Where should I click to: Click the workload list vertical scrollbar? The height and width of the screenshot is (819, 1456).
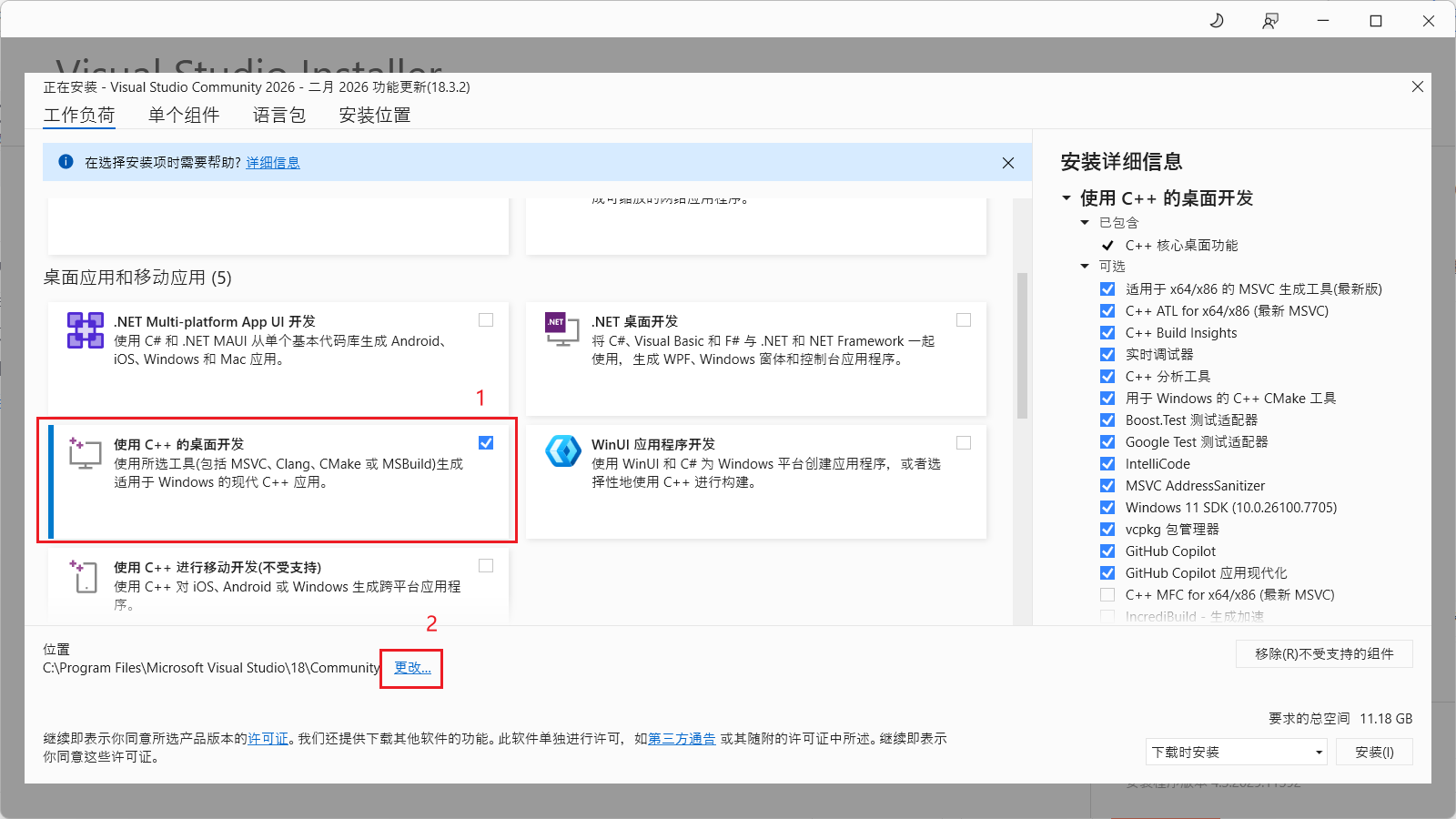[1022, 346]
